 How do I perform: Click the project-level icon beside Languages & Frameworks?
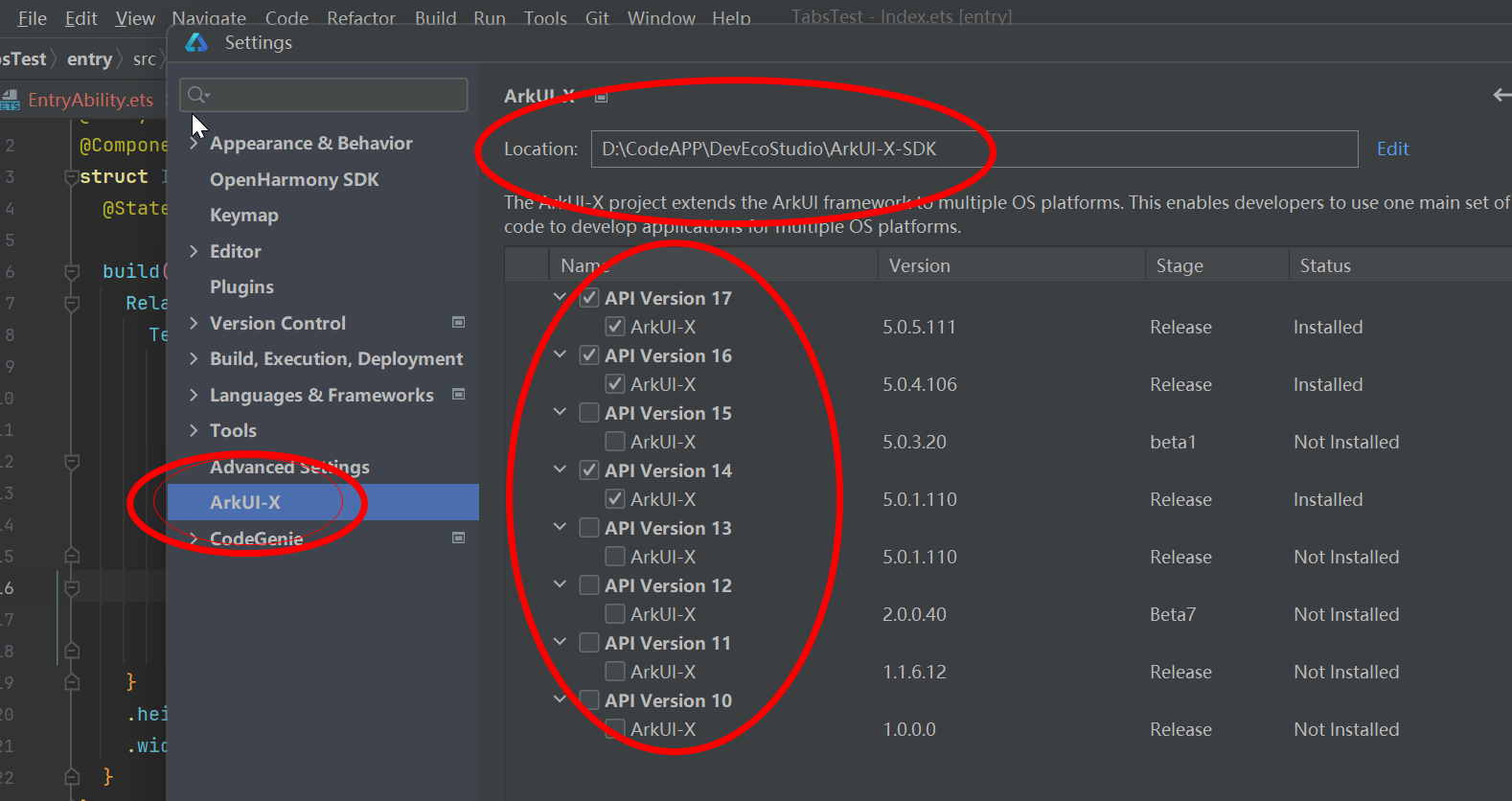[x=459, y=395]
